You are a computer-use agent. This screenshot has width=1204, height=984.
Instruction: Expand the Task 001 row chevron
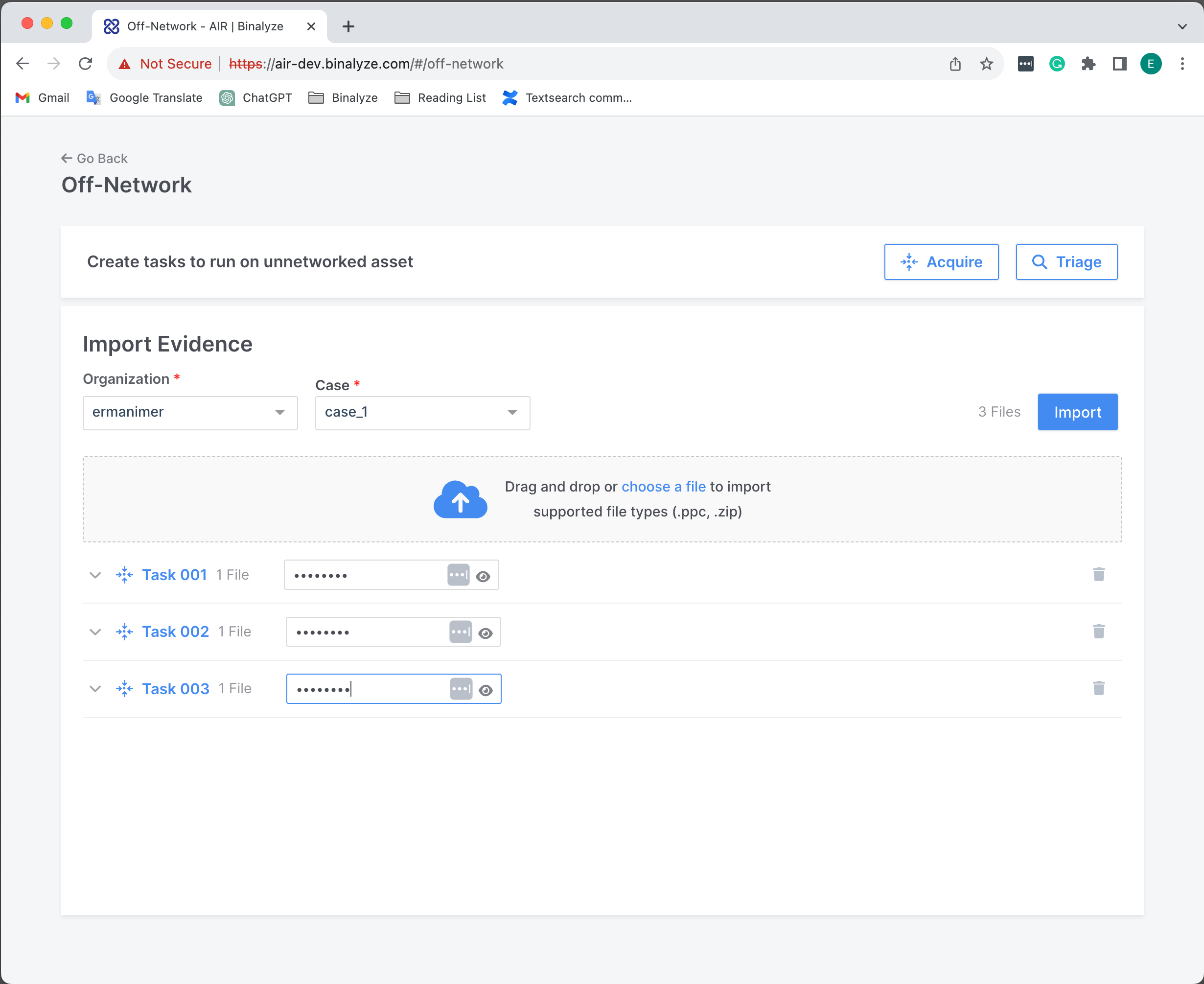[x=95, y=575]
